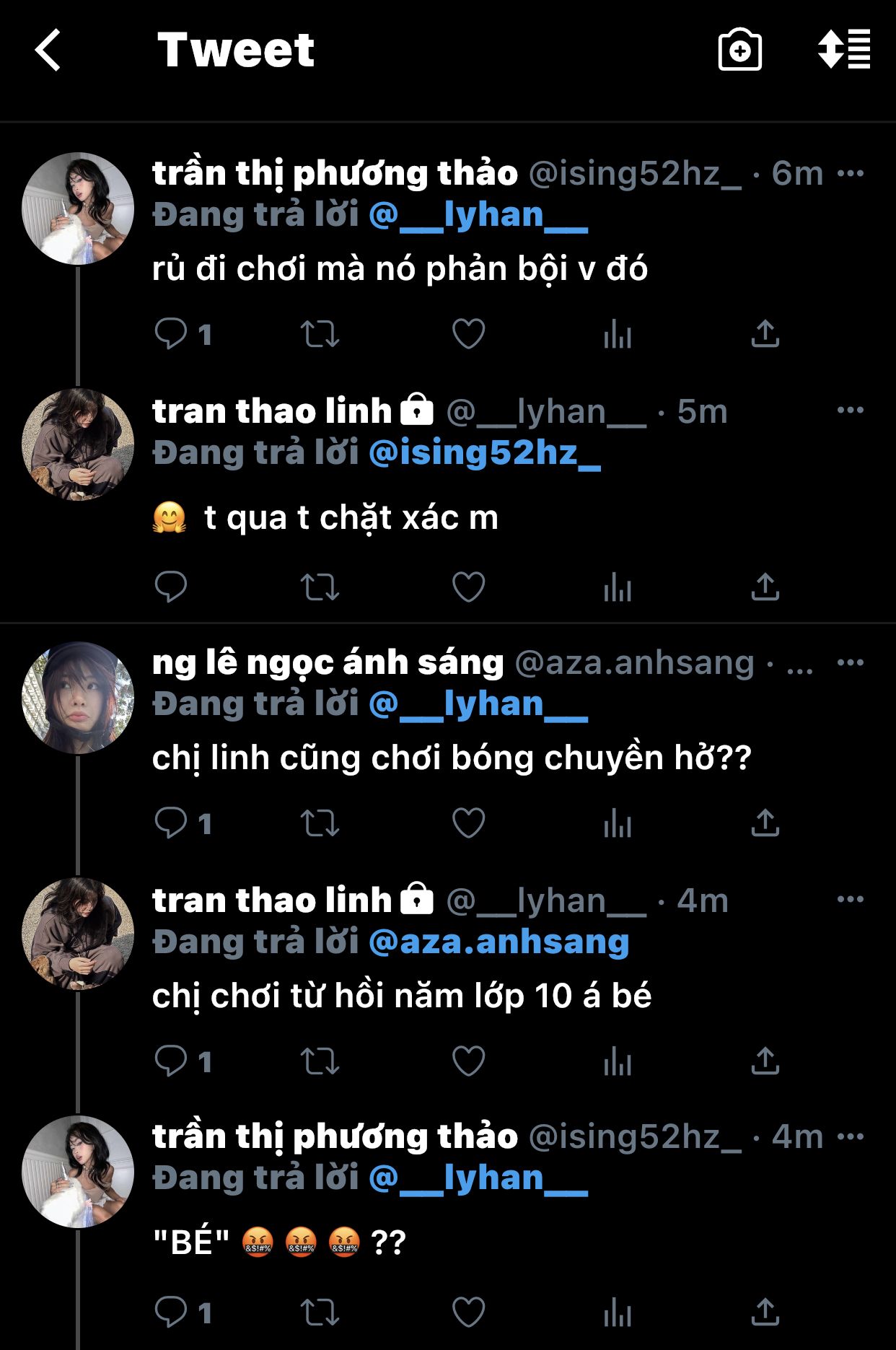This screenshot has width=896, height=1350.
Task: Open the @ising52hz_ mention link
Action: [484, 452]
